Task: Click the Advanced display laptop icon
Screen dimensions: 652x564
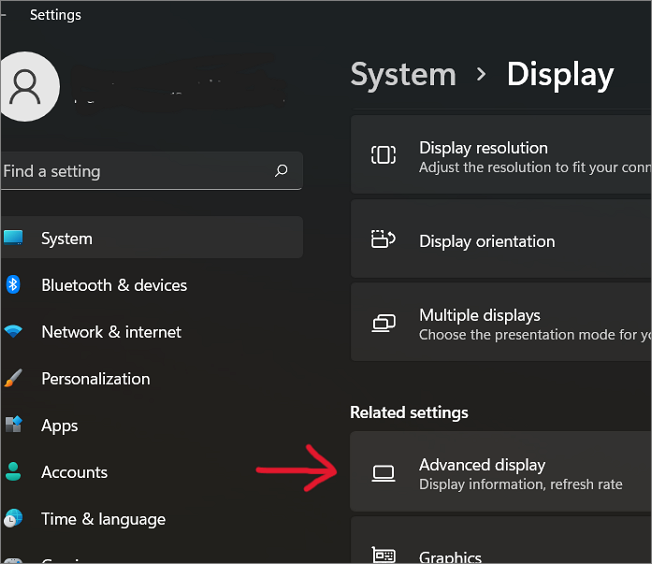Action: [383, 473]
